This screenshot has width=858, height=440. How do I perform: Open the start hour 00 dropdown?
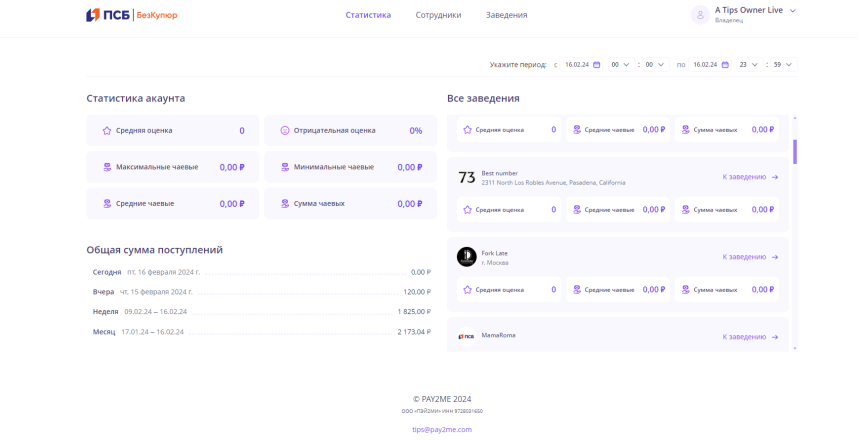(x=620, y=65)
